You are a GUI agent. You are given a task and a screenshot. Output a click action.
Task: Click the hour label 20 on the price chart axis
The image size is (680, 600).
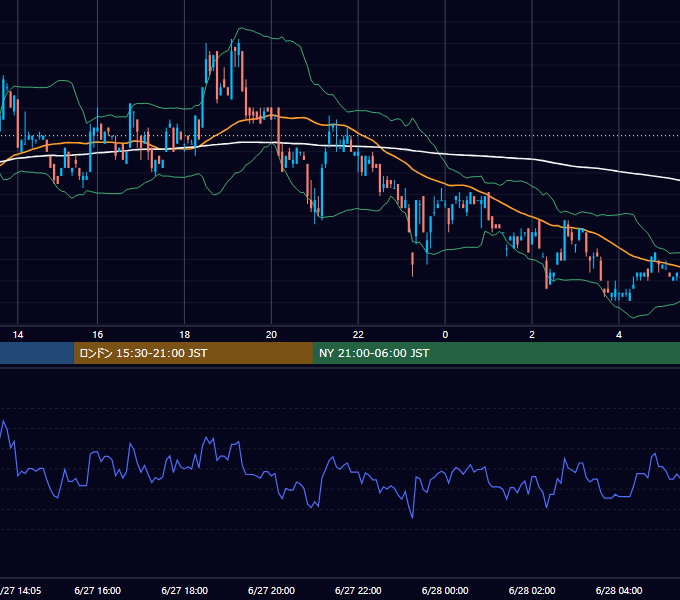click(x=271, y=335)
